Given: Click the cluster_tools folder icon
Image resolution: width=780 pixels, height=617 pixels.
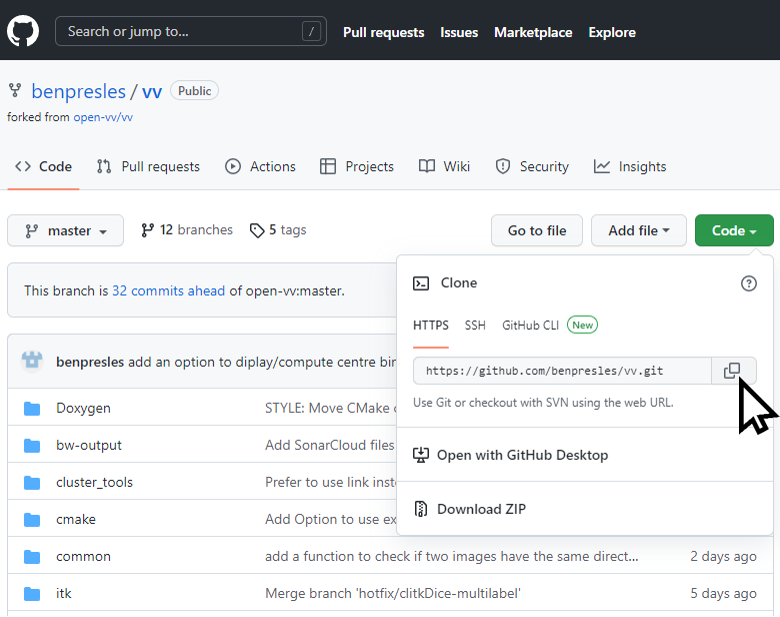Looking at the screenshot, I should pyautogui.click(x=32, y=483).
